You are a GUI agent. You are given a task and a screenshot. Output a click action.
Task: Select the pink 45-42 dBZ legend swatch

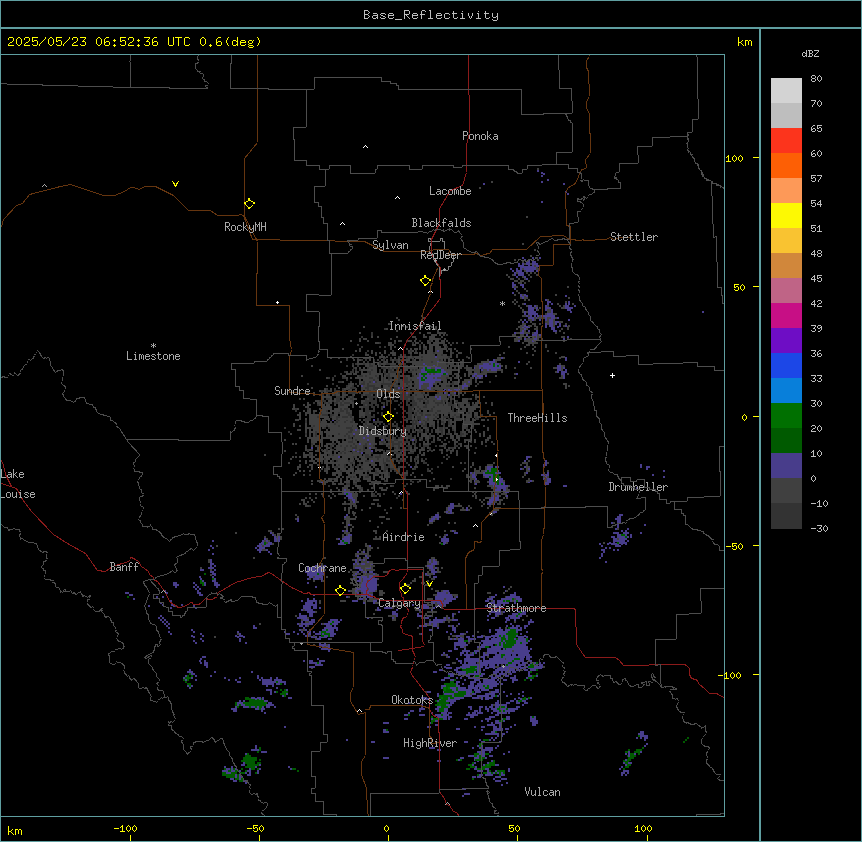pyautogui.click(x=786, y=291)
